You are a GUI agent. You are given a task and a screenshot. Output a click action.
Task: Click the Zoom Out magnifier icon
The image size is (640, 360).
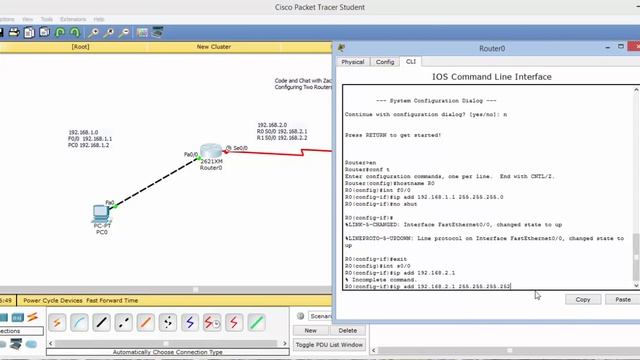tap(124, 33)
